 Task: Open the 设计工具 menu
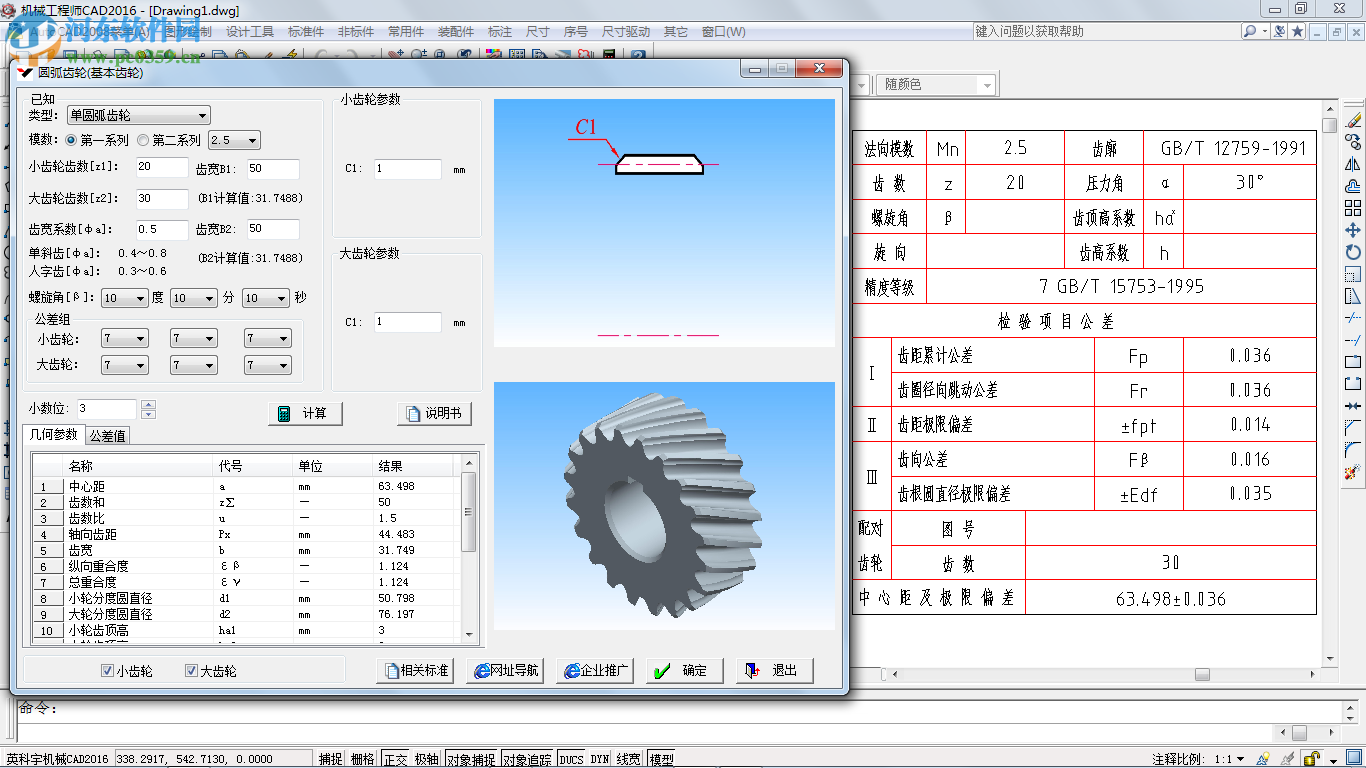[x=250, y=32]
